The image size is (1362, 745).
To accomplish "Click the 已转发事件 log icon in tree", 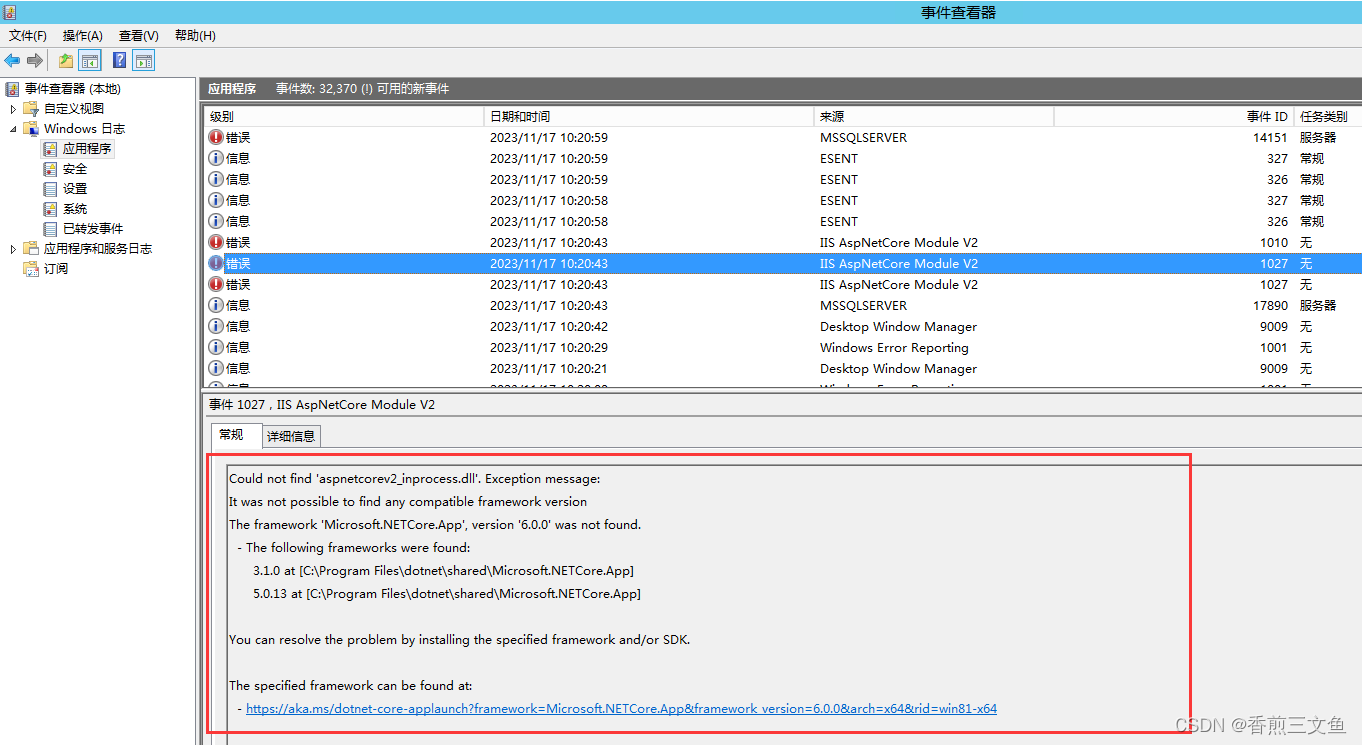I will pyautogui.click(x=50, y=229).
